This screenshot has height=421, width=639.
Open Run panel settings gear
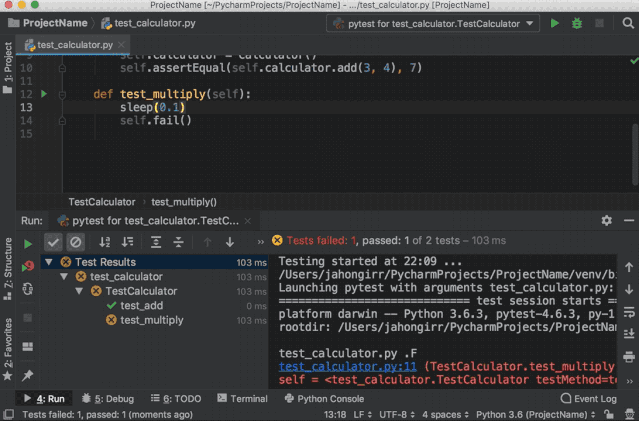point(606,220)
